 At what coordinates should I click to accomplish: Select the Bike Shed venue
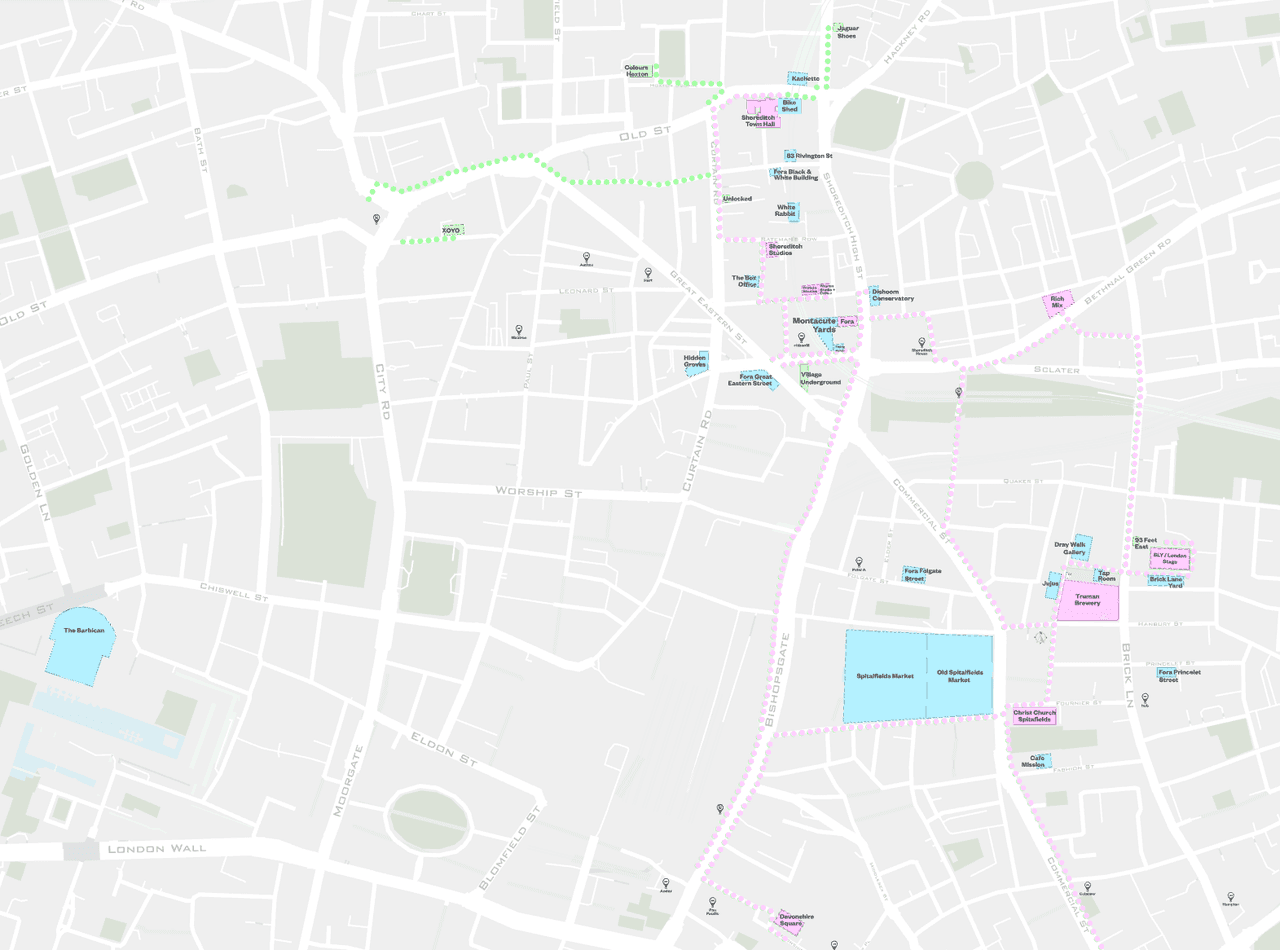point(790,104)
